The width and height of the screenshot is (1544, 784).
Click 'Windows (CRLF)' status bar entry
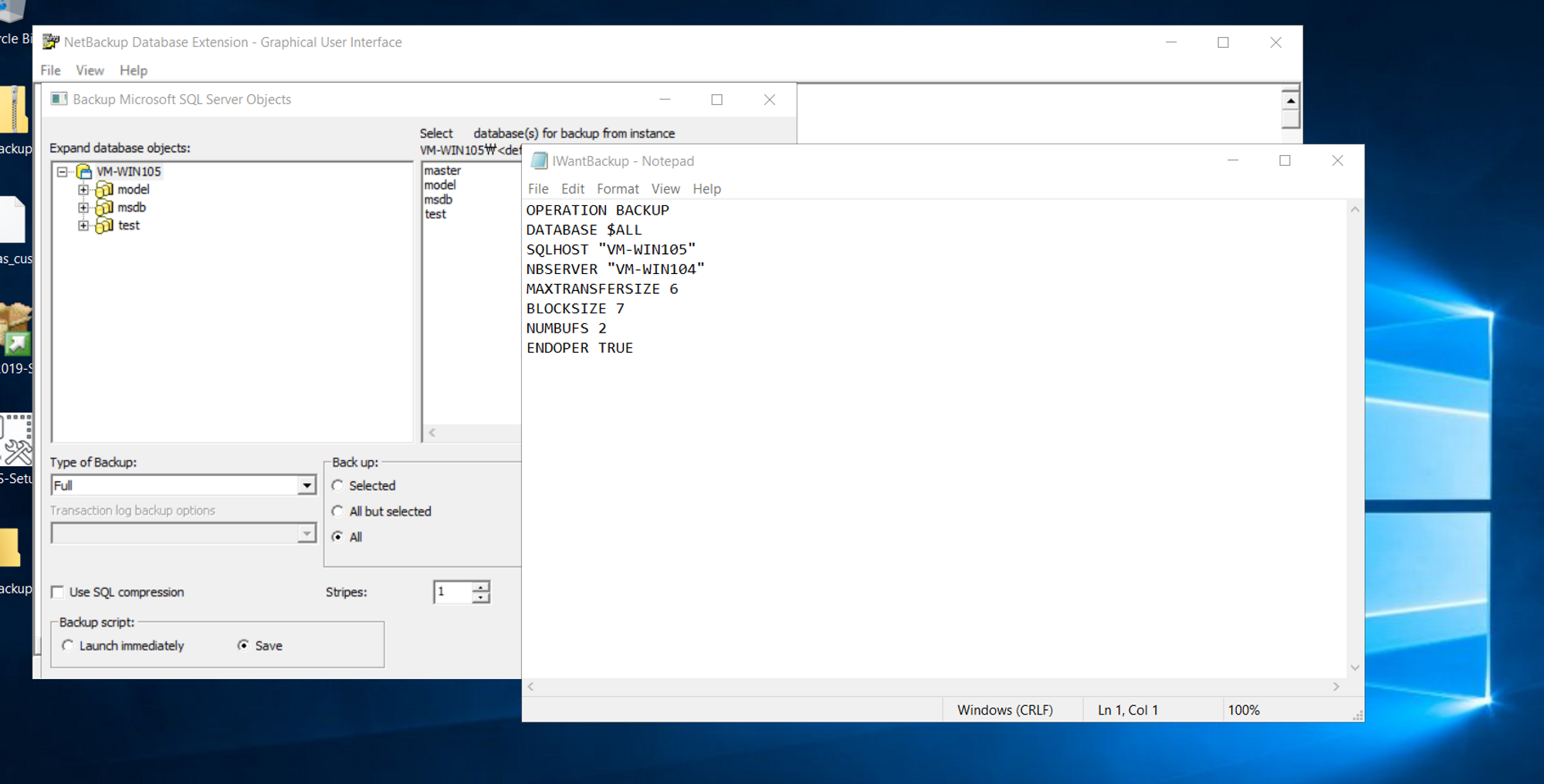tap(1005, 710)
